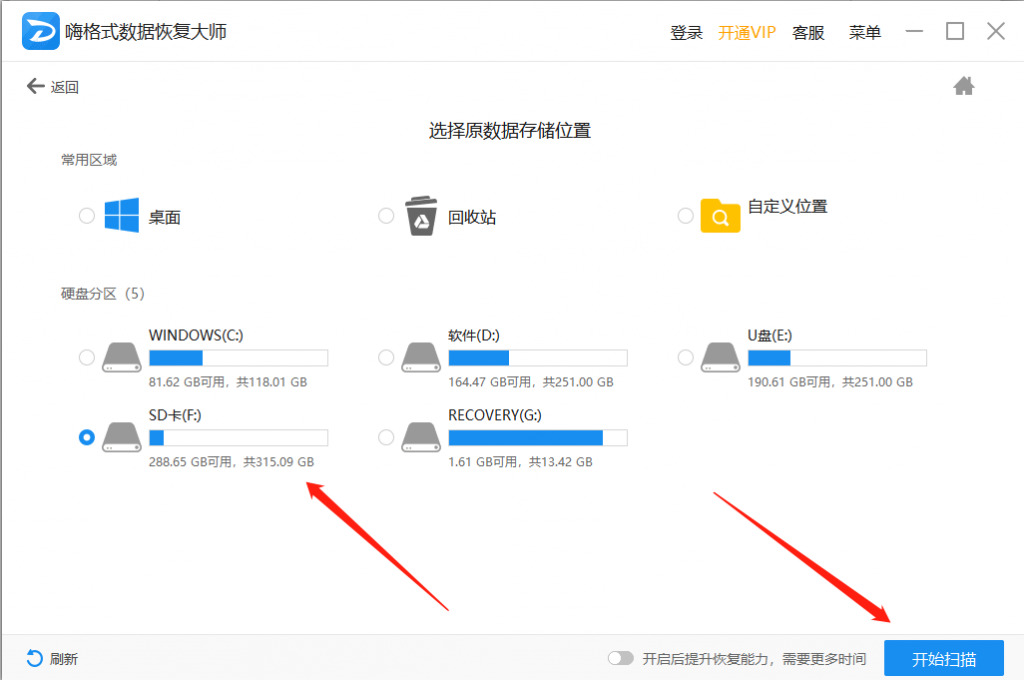Viewport: 1024px width, 680px height.
Task: Click the 软件(D:) usage bar
Action: tap(537, 358)
